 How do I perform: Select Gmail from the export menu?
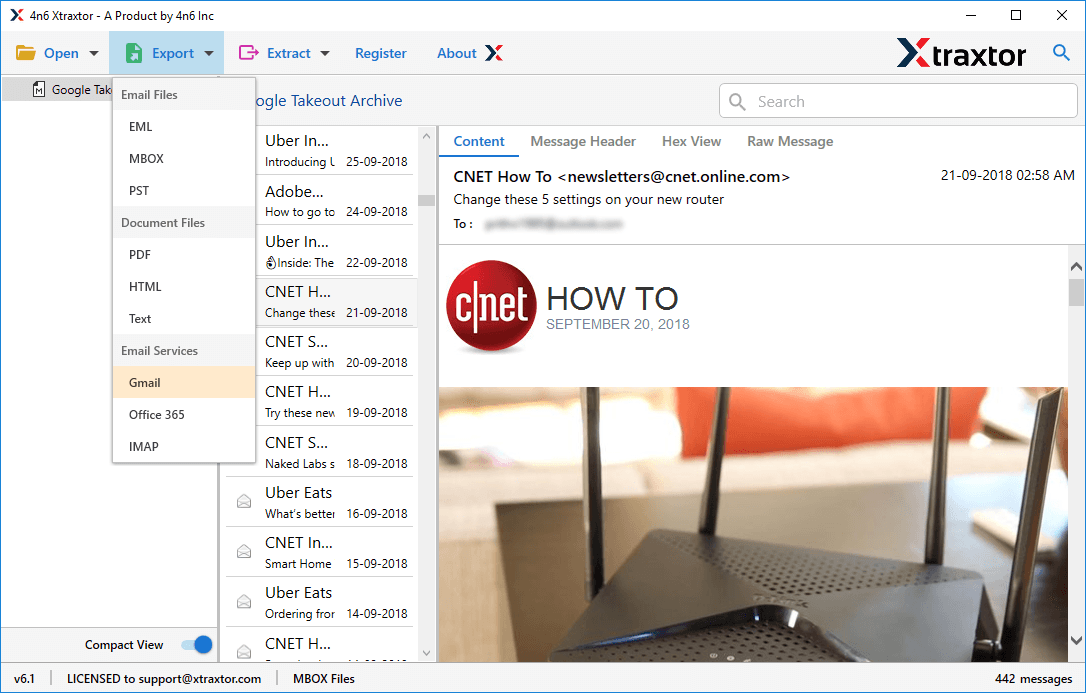145,383
